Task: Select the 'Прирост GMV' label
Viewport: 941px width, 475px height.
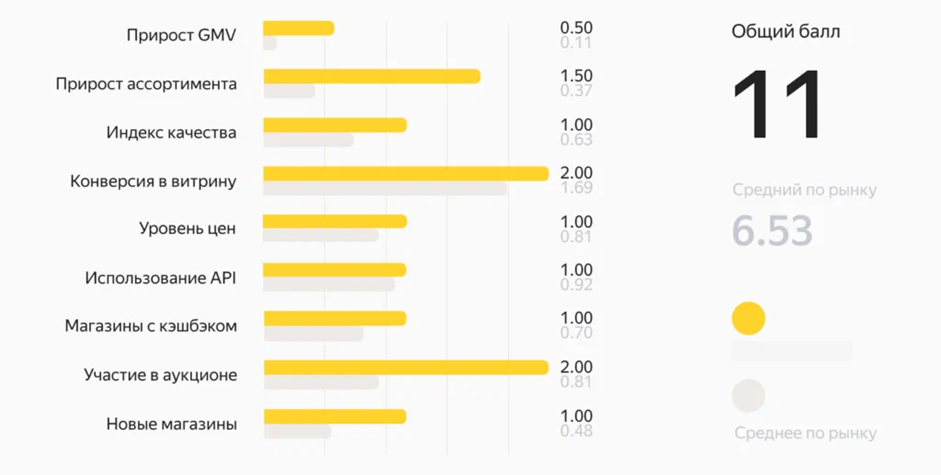Action: click(181, 35)
